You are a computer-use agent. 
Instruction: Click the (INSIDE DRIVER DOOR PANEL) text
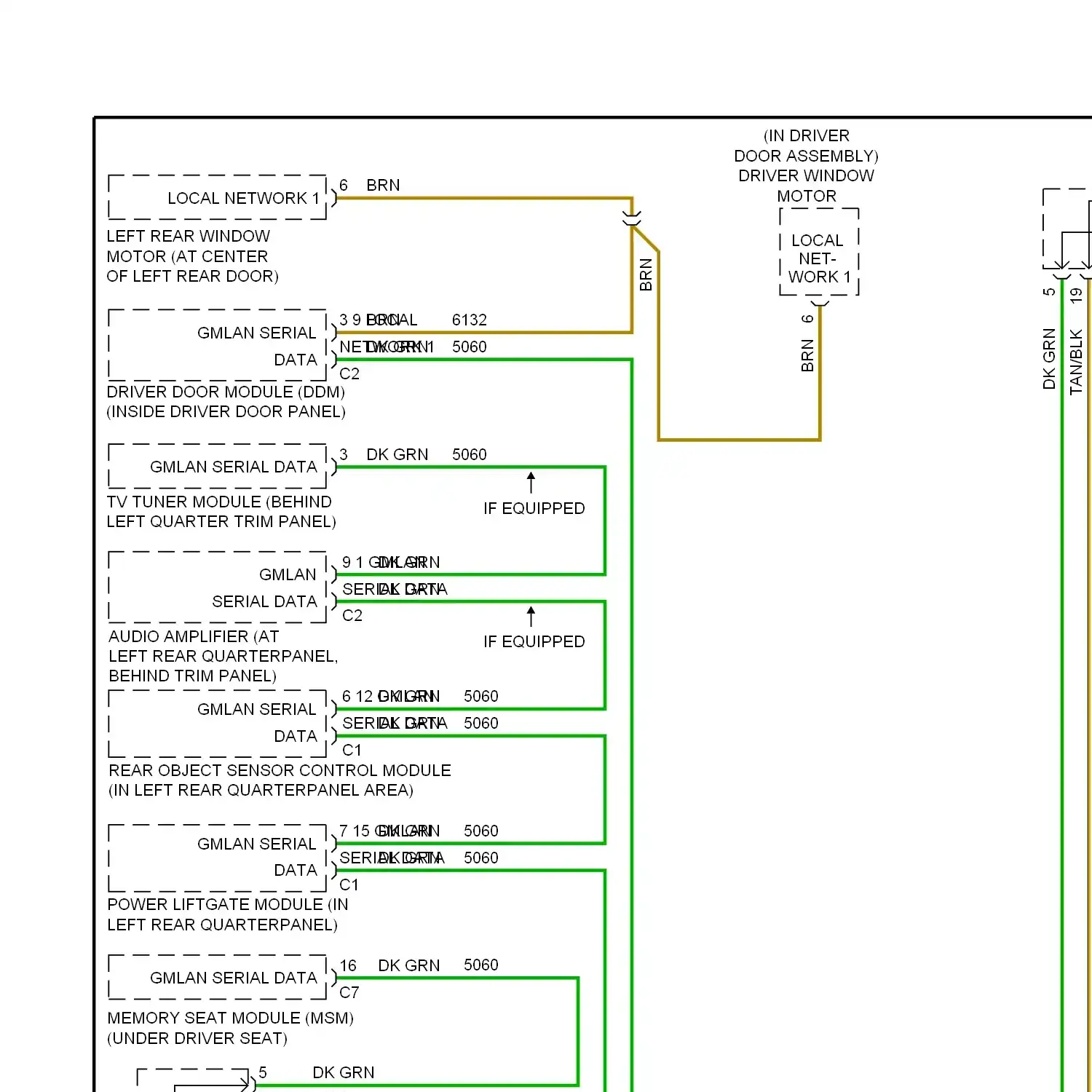click(x=226, y=412)
